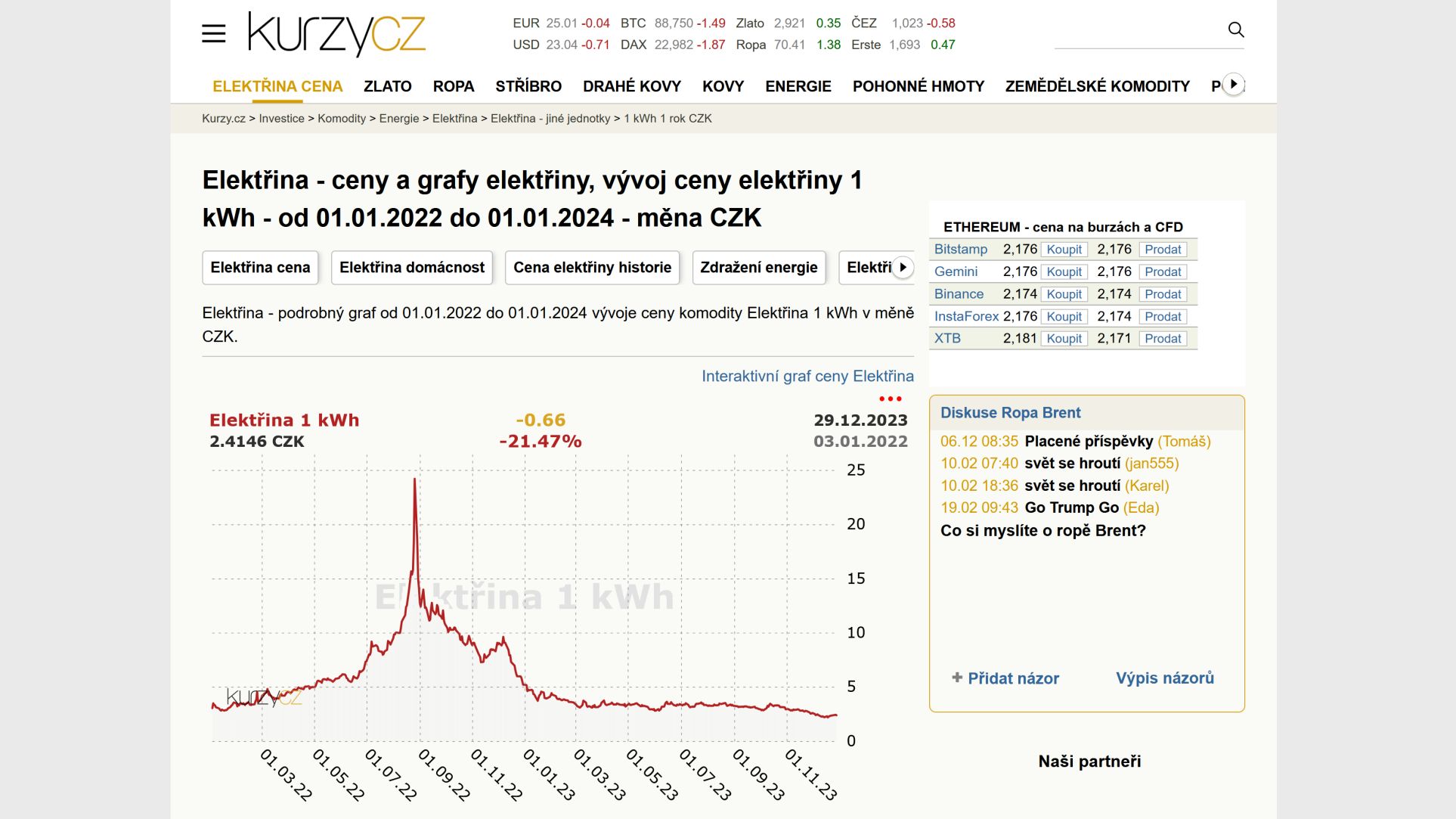The width and height of the screenshot is (1456, 819).
Task: Click Koupit in the Gemini row
Action: (x=1064, y=271)
